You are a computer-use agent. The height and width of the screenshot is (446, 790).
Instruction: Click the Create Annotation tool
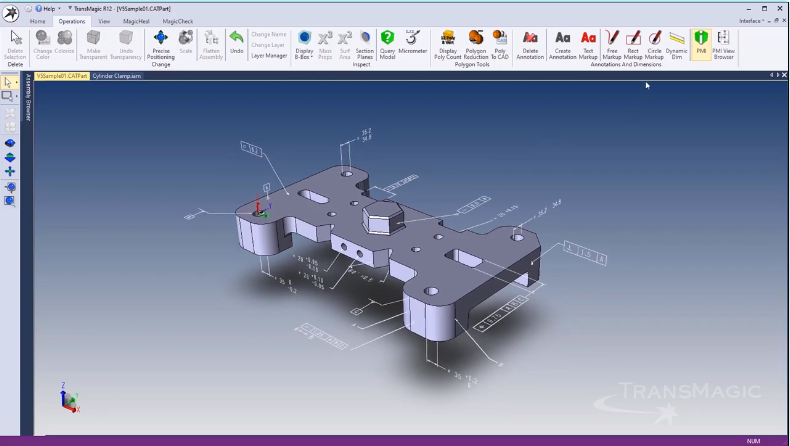562,44
